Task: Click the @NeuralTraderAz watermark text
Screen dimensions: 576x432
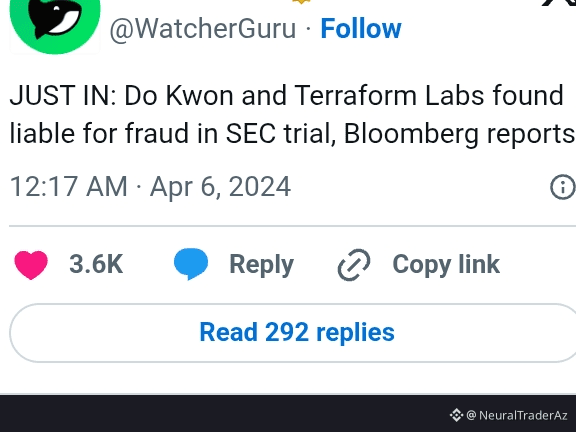Action: (x=517, y=415)
